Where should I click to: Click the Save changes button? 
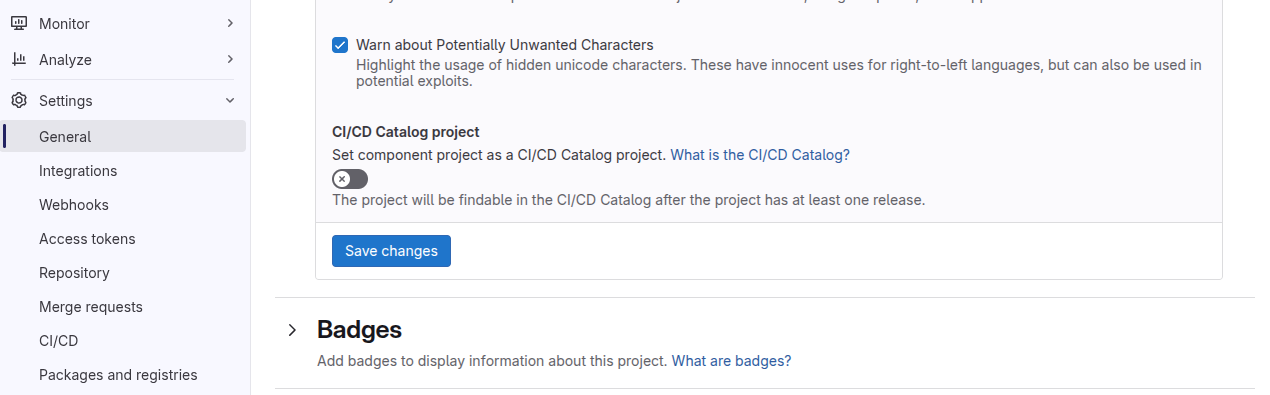(391, 251)
